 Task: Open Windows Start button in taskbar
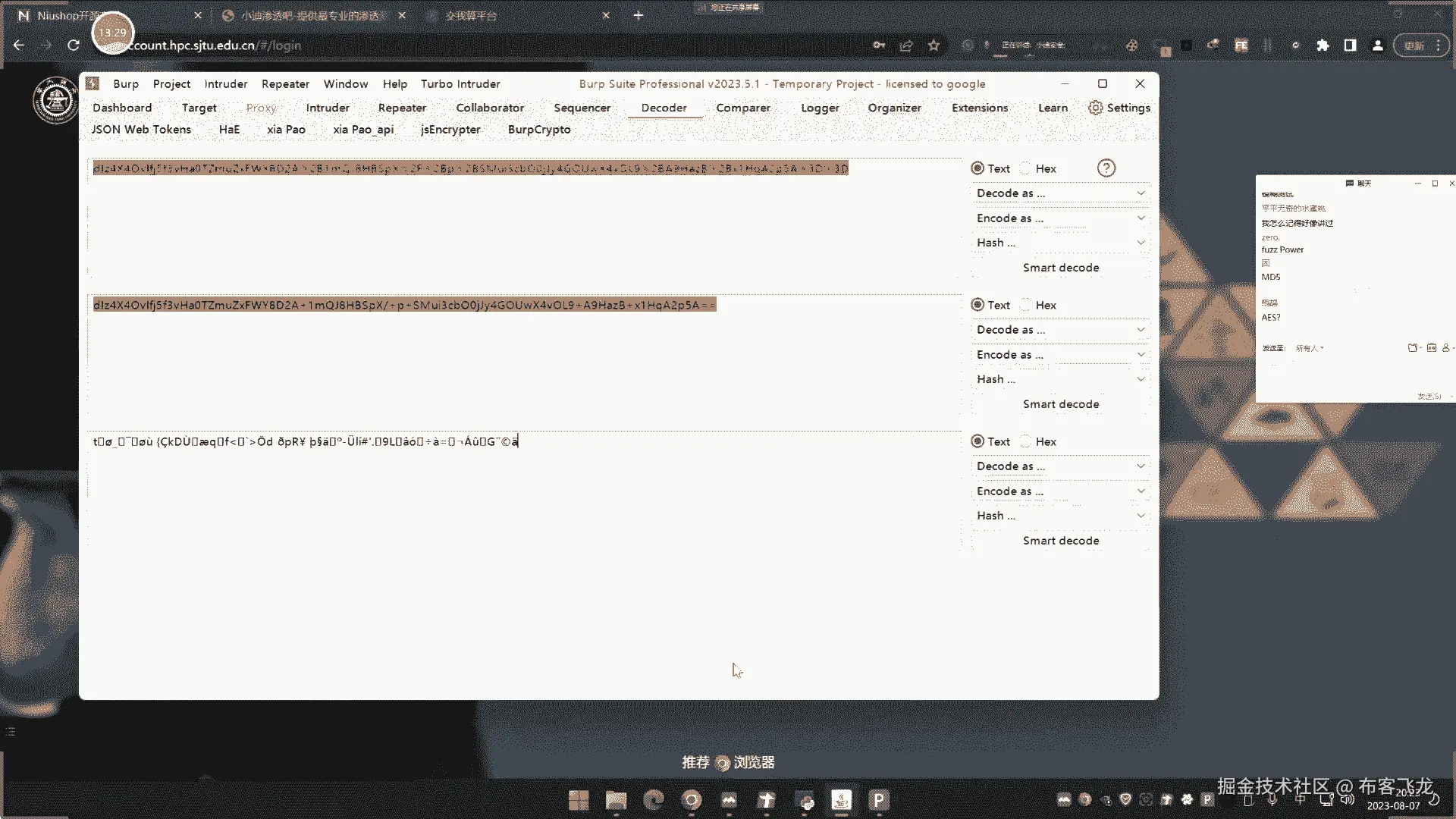pos(579,800)
